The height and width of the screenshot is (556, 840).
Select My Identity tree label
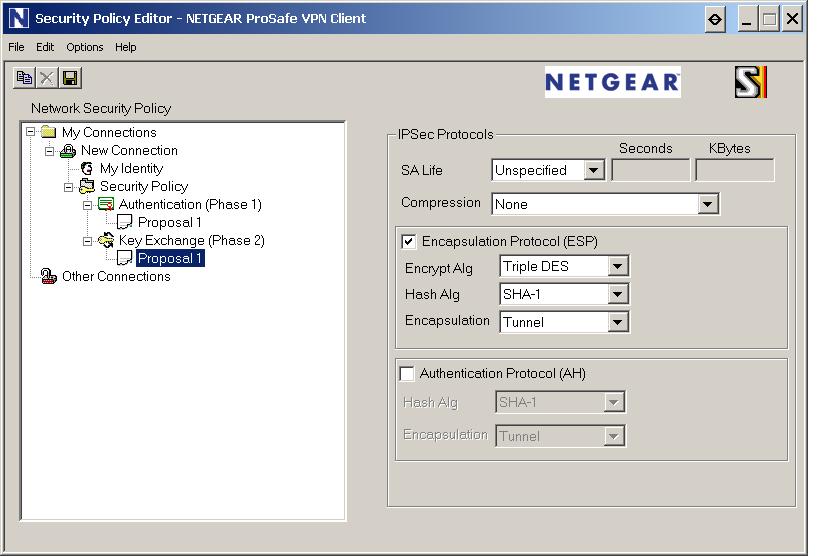coord(131,169)
